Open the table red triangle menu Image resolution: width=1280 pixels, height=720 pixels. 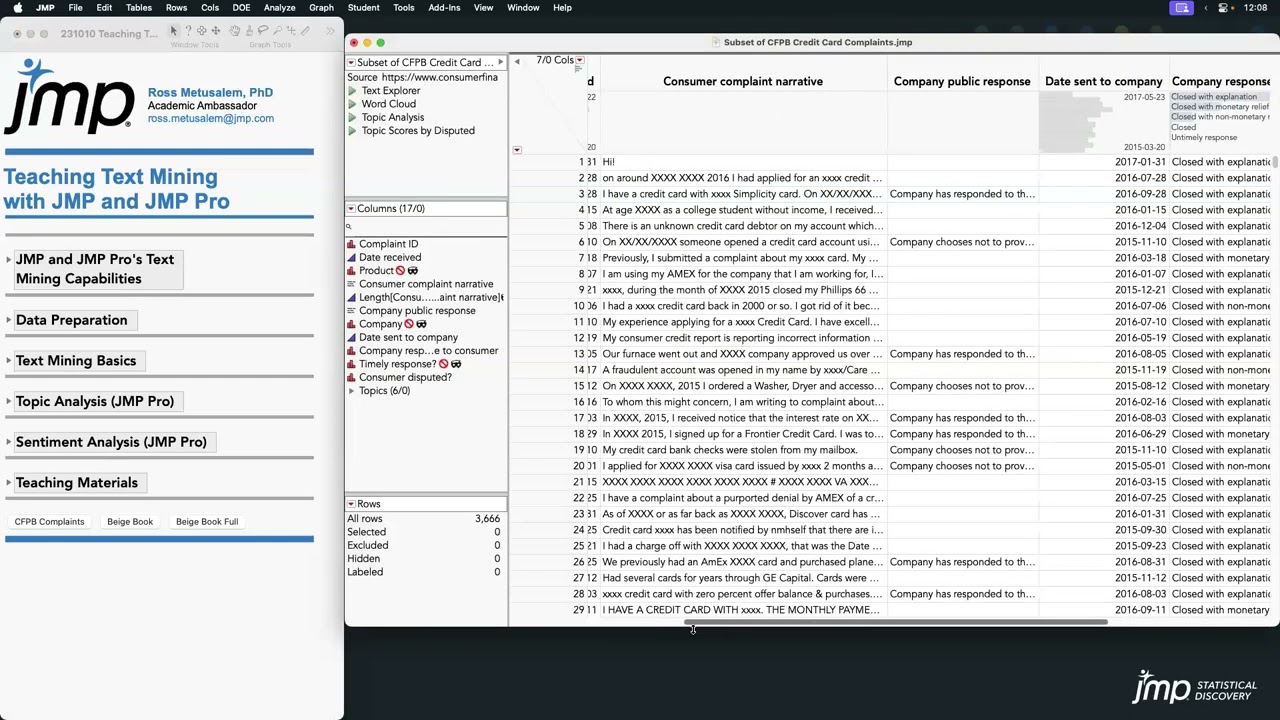click(x=351, y=63)
